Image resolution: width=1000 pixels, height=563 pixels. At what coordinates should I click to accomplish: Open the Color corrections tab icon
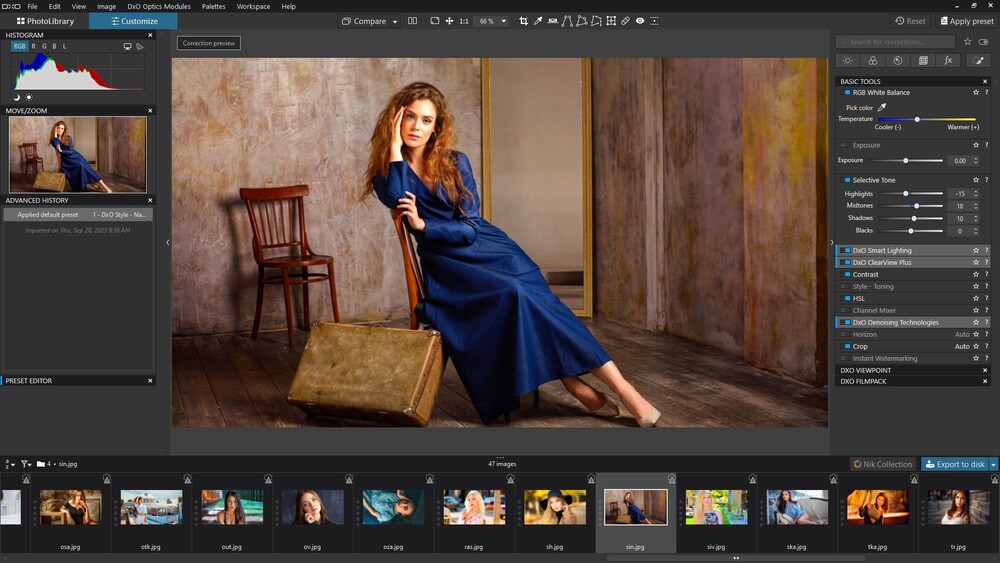coord(872,61)
